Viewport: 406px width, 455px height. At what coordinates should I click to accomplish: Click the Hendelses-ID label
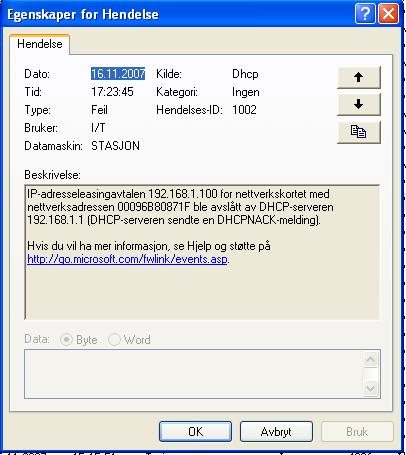pyautogui.click(x=189, y=110)
